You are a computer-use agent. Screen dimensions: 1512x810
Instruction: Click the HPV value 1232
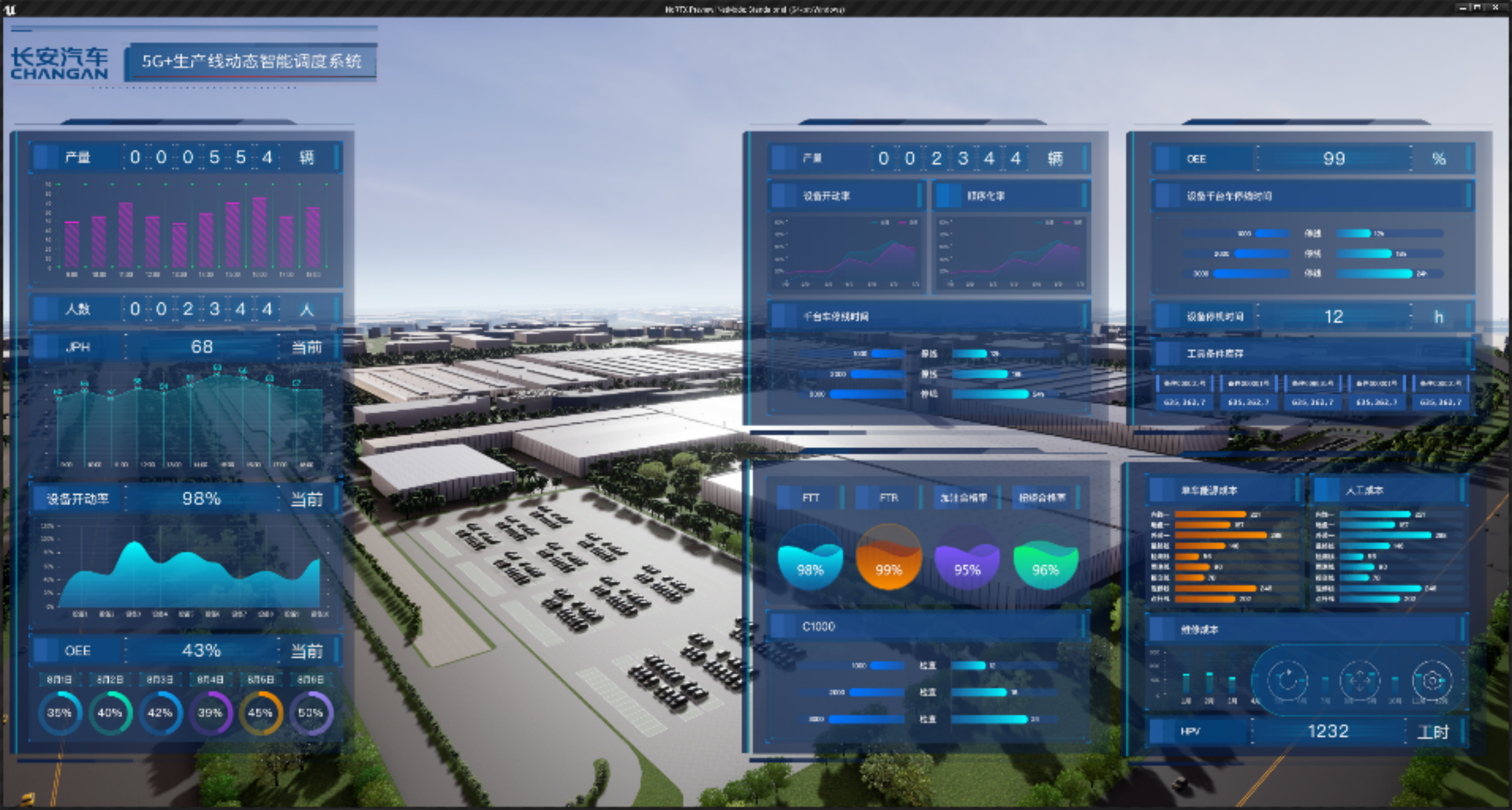(x=1329, y=731)
